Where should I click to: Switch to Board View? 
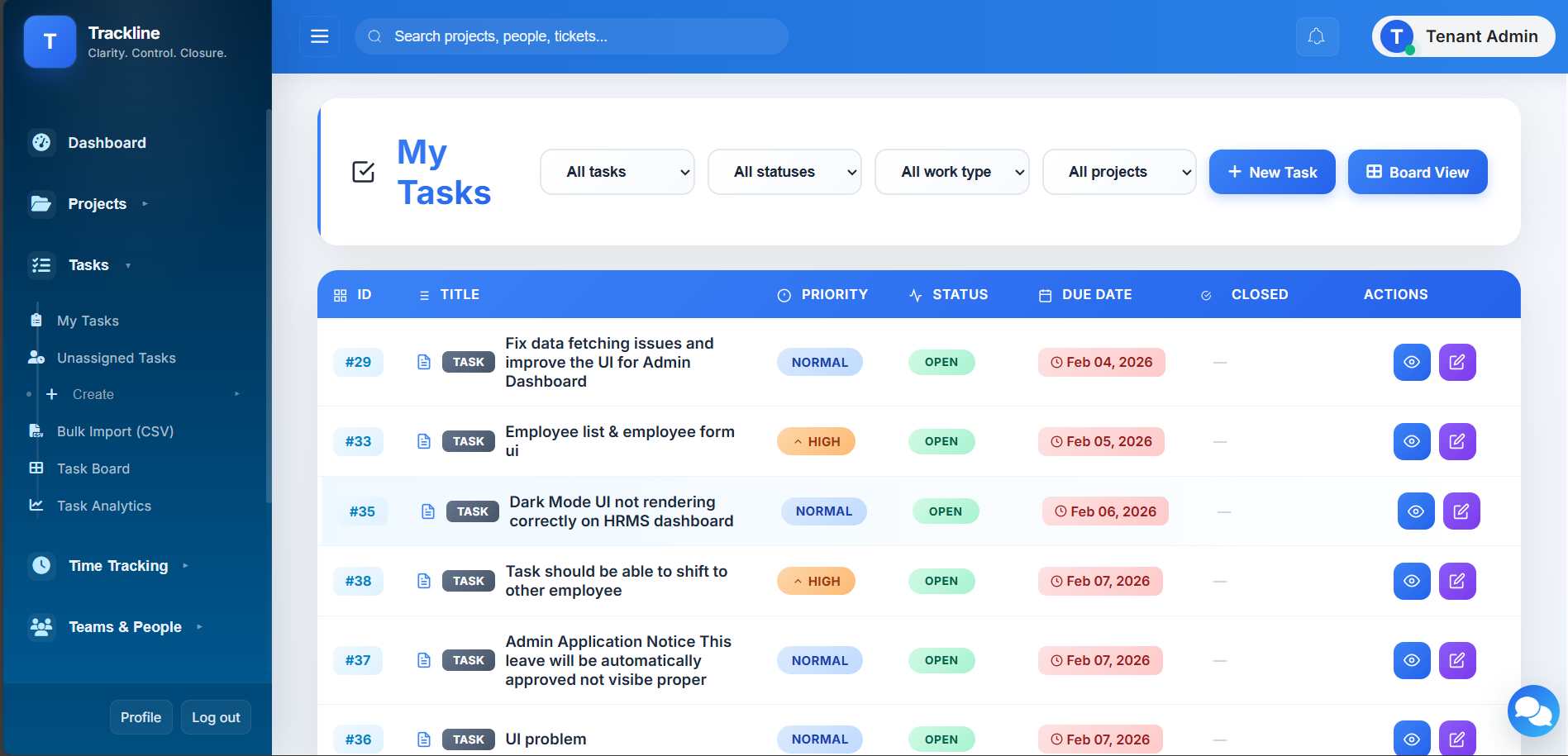tap(1417, 172)
